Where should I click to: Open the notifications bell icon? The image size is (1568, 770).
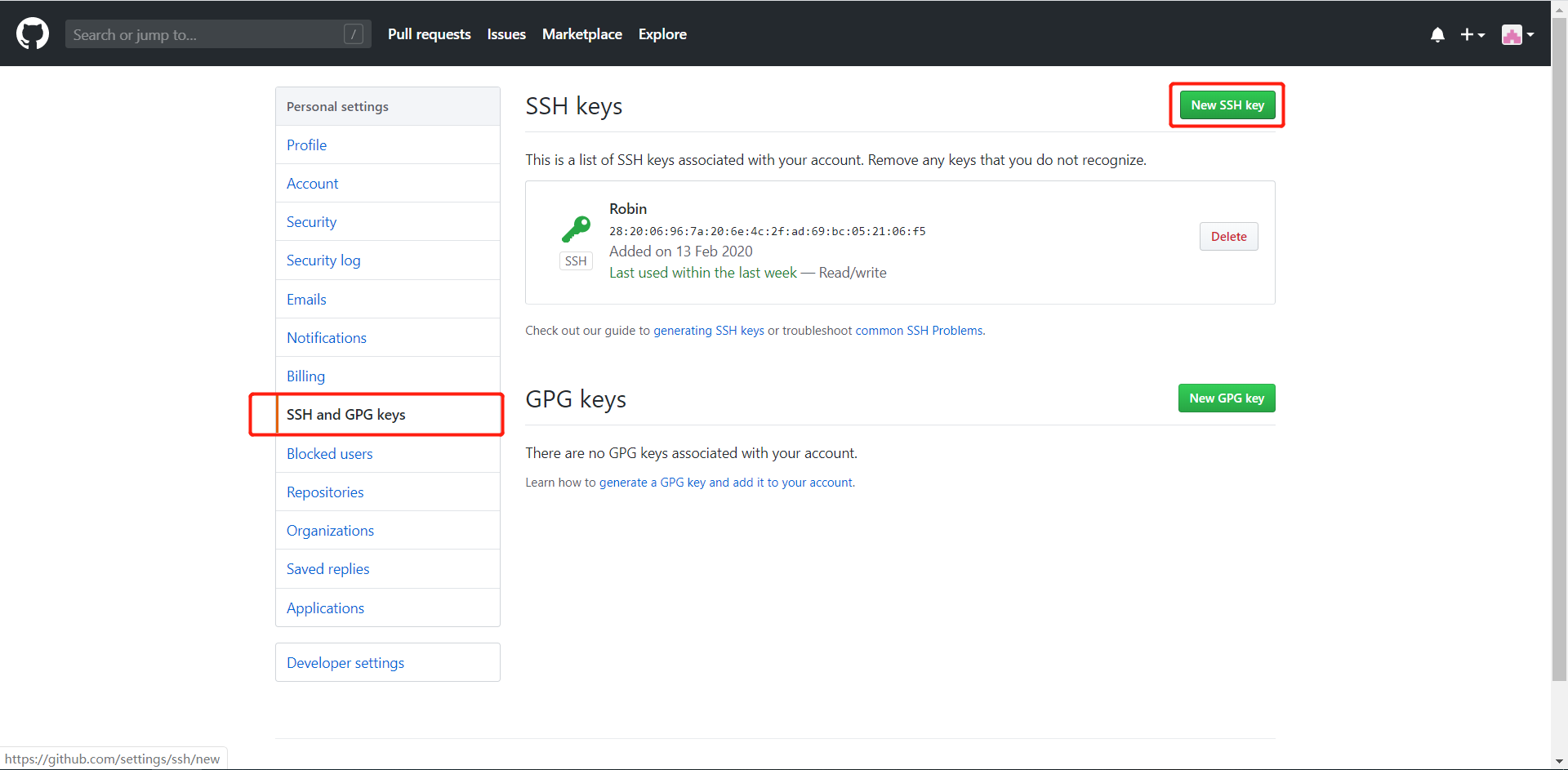pyautogui.click(x=1437, y=34)
